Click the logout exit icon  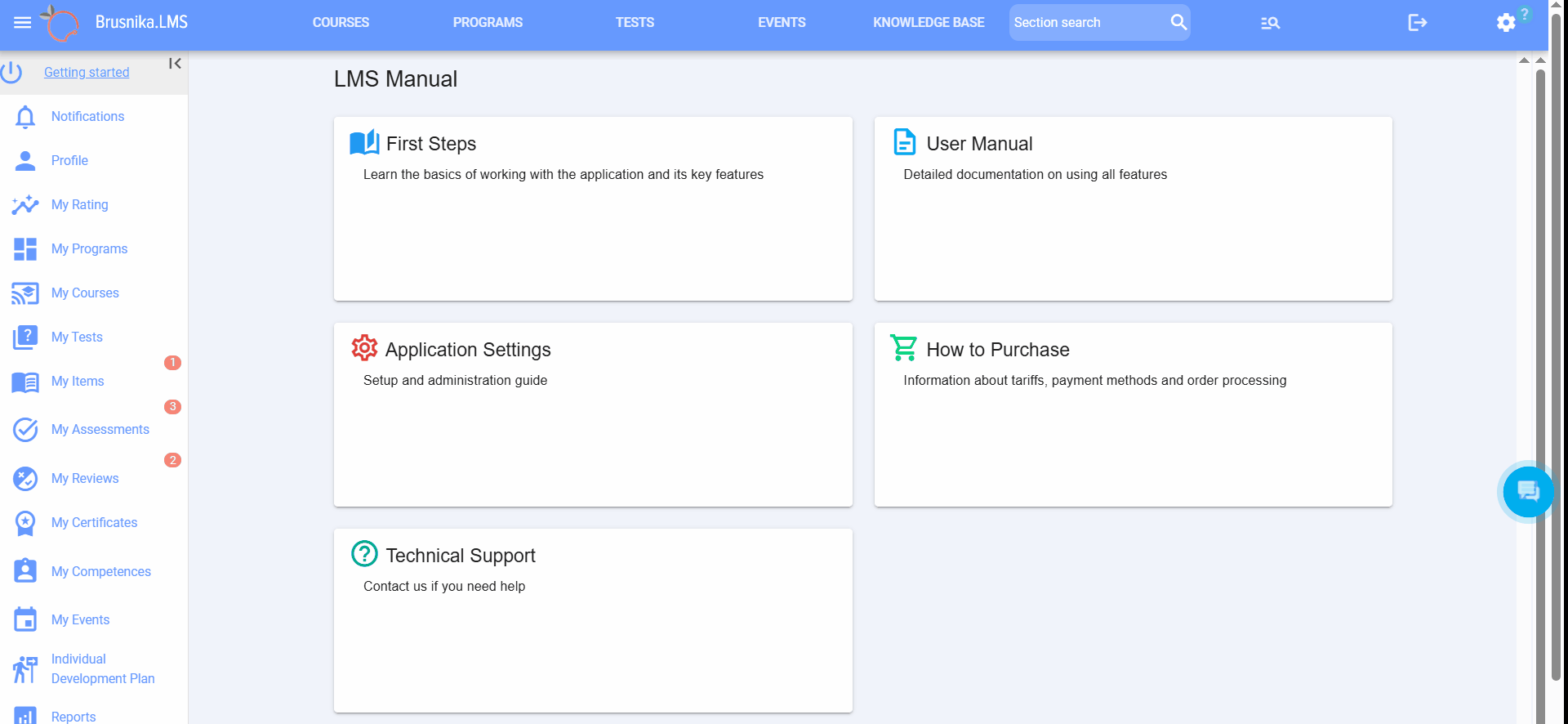click(1418, 23)
